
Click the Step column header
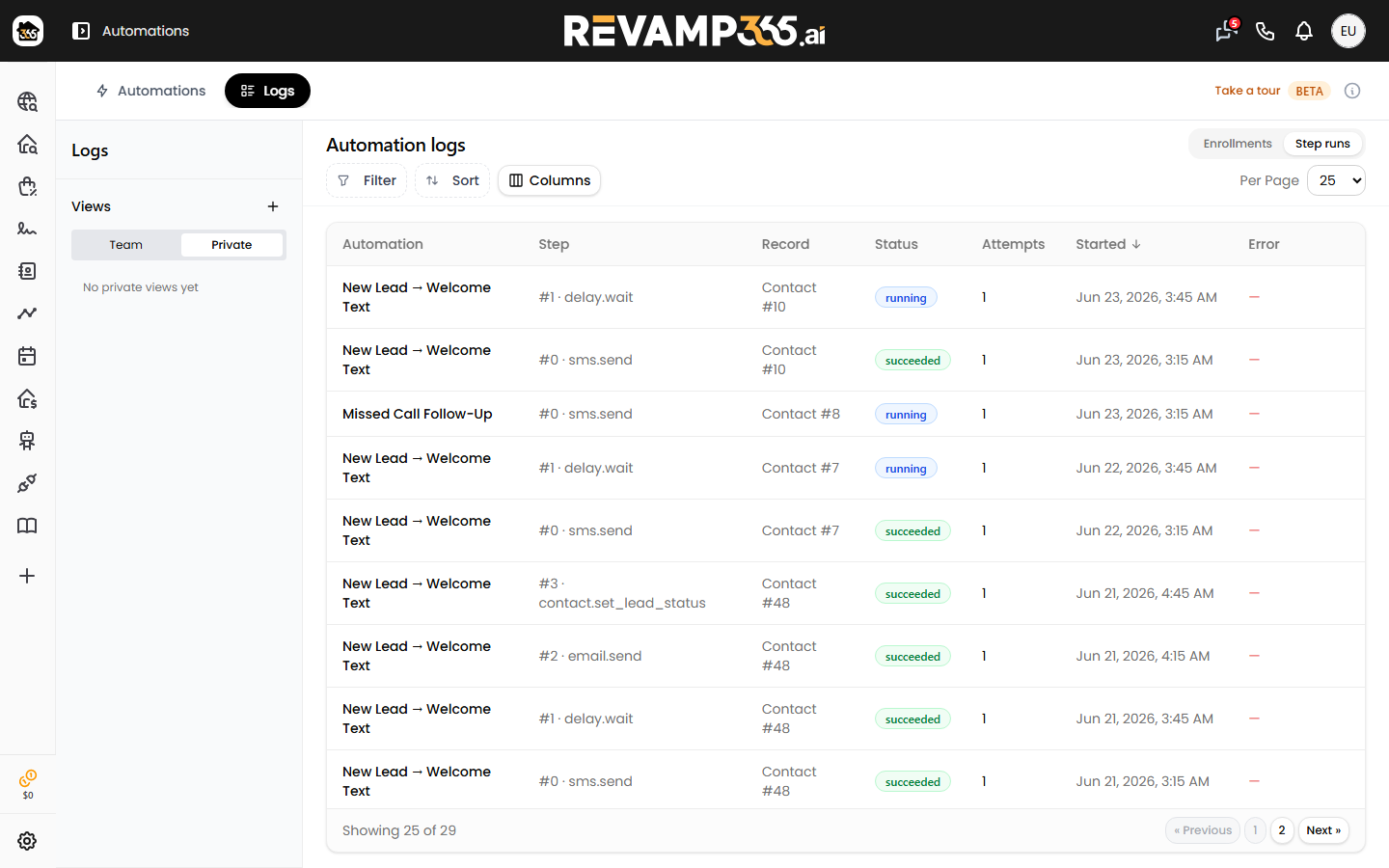click(554, 244)
